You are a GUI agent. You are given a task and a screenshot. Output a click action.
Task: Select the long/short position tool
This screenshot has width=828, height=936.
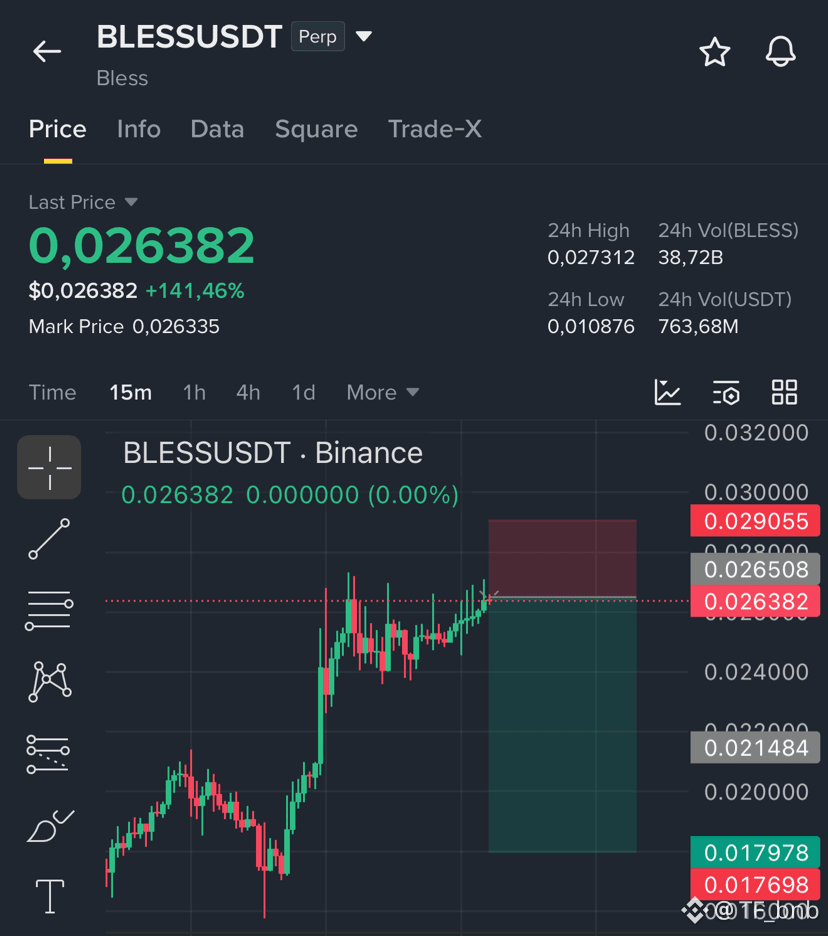coord(48,753)
